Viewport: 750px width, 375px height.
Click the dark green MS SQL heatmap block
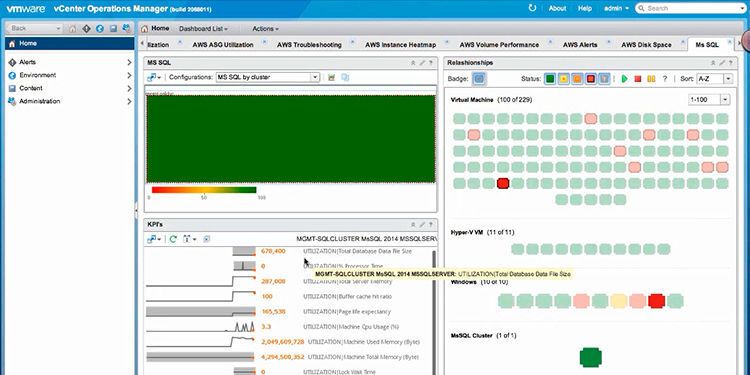291,139
